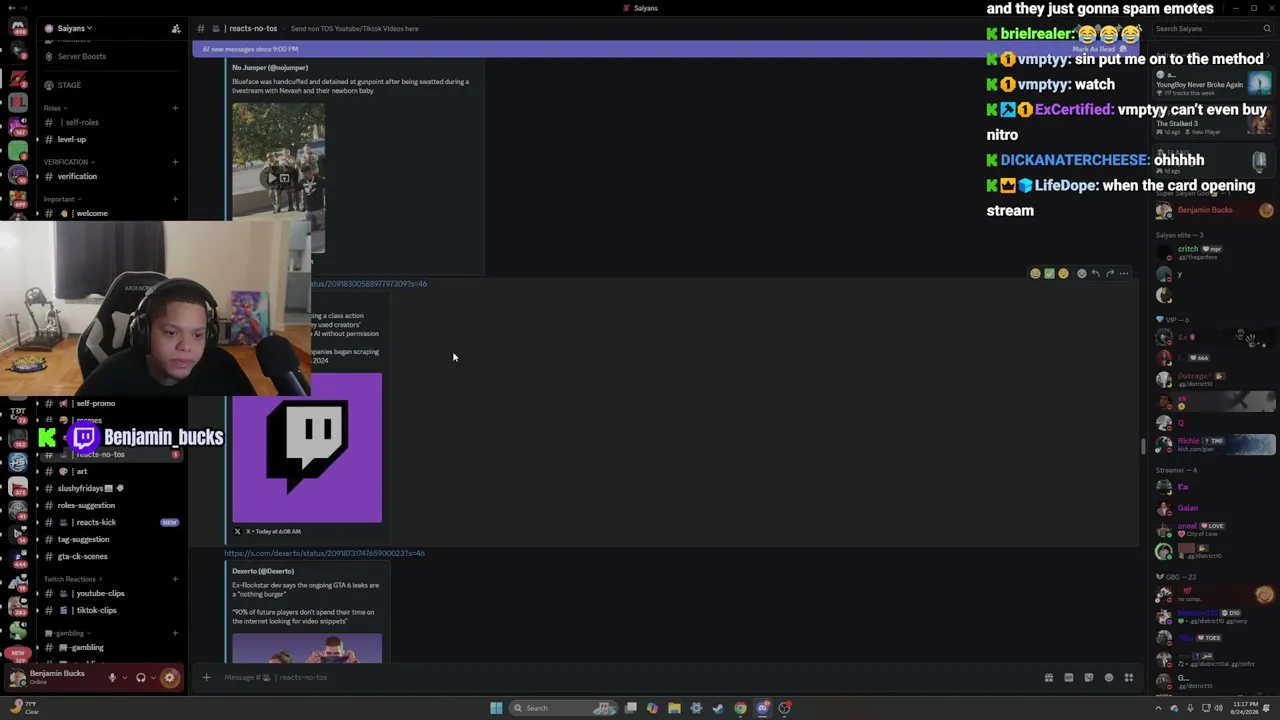Open more options on hovered message
This screenshot has width=1280, height=720.
point(1124,273)
